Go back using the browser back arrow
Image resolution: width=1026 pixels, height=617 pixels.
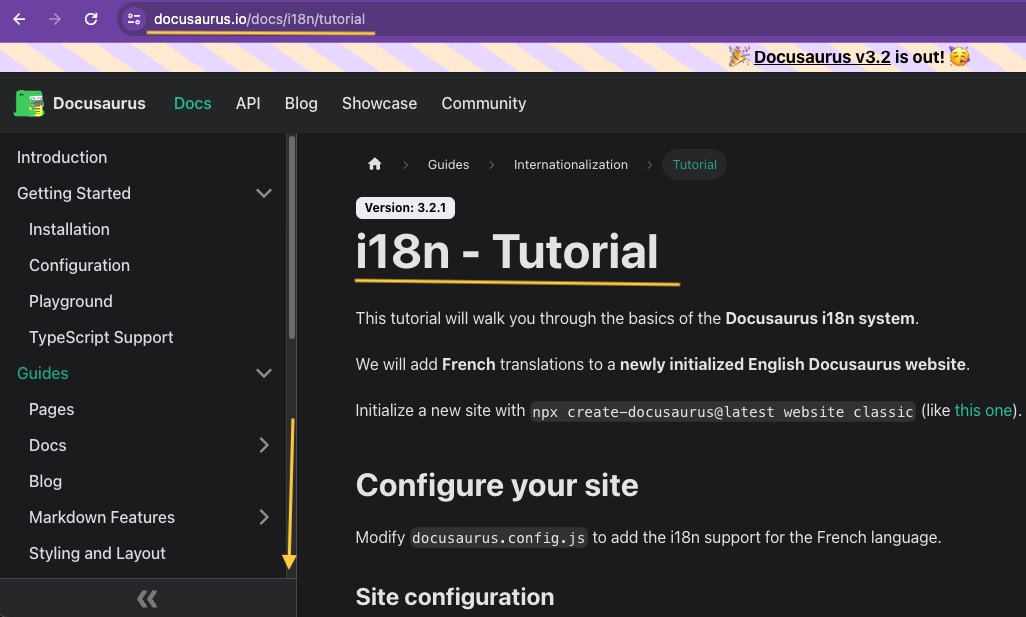point(19,19)
